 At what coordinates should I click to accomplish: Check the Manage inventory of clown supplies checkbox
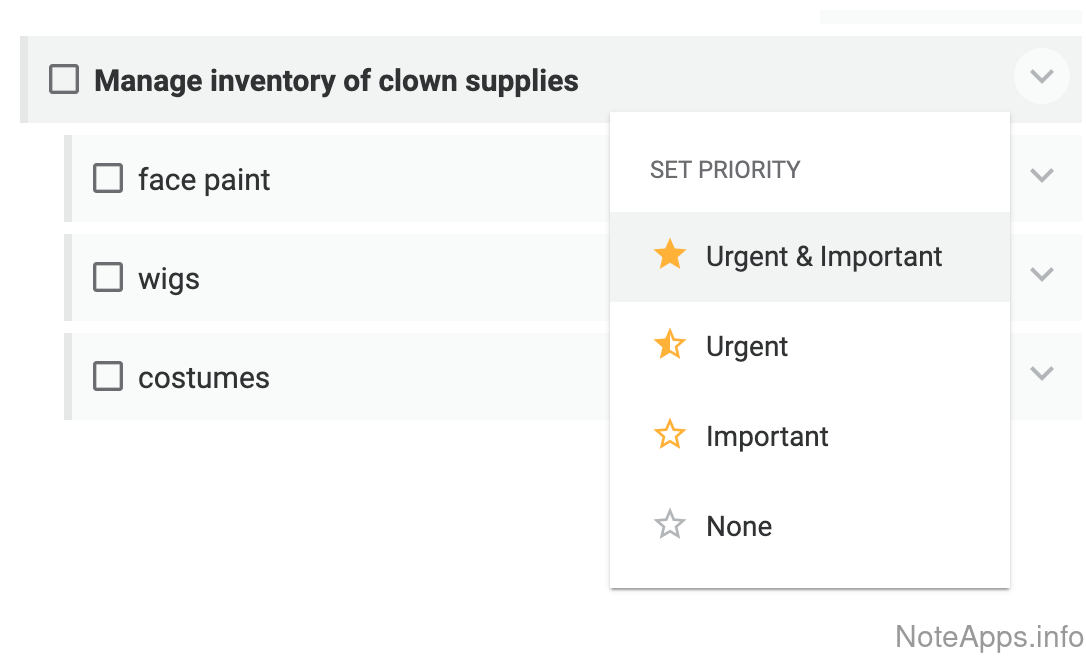point(64,79)
